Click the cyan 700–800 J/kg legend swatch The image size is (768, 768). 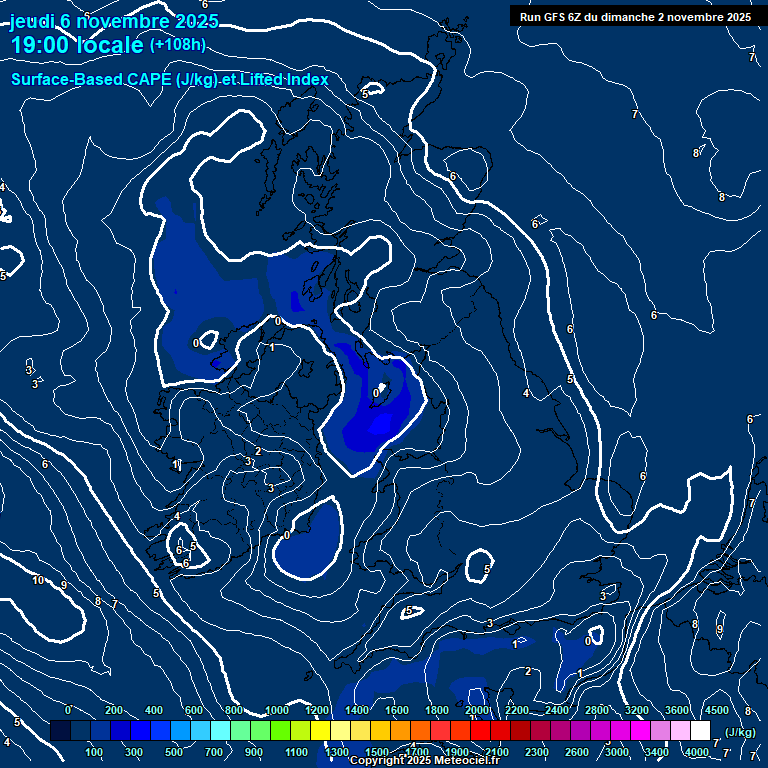pos(220,730)
